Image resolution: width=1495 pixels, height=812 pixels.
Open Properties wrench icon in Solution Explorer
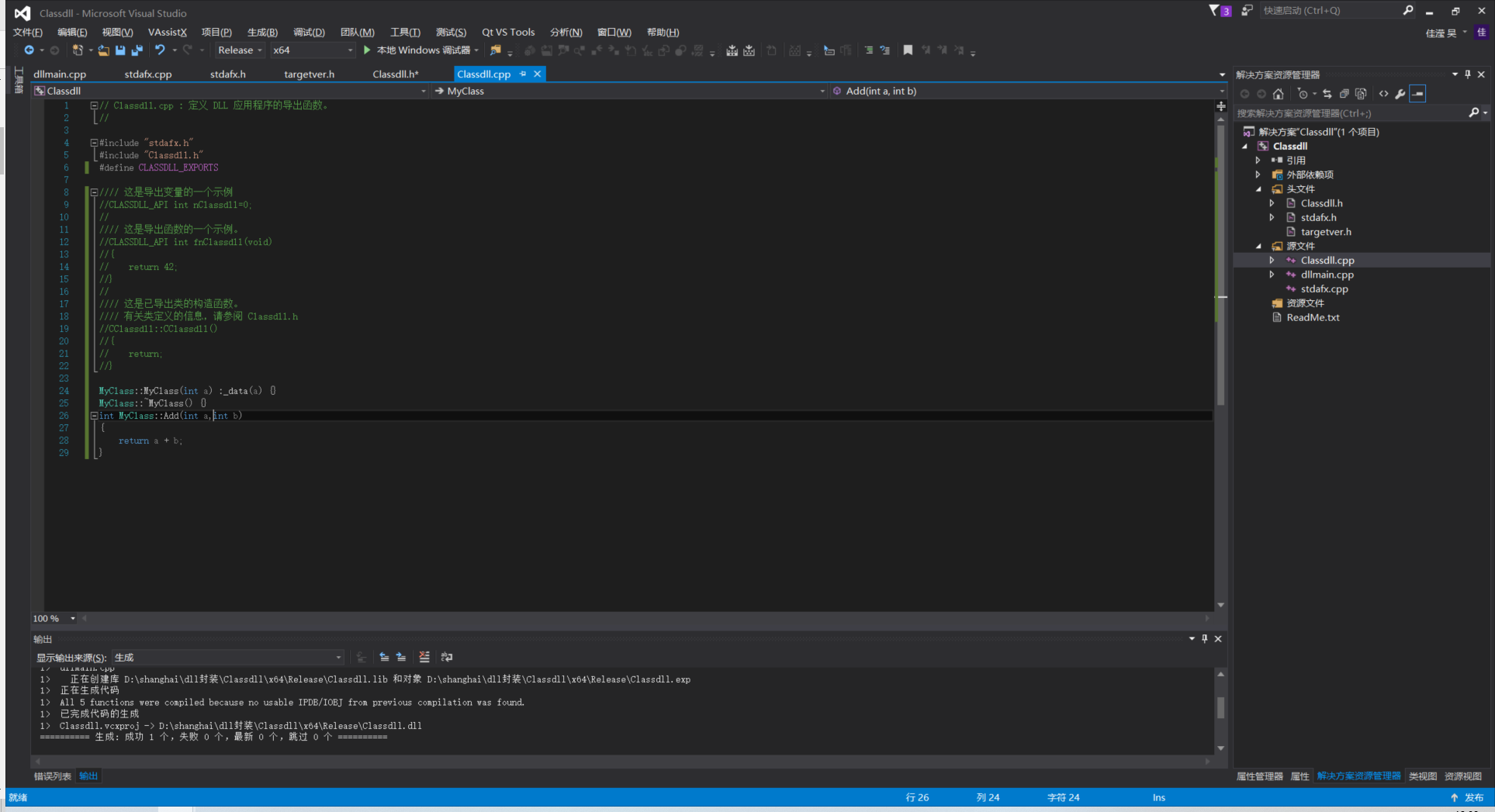[1400, 94]
